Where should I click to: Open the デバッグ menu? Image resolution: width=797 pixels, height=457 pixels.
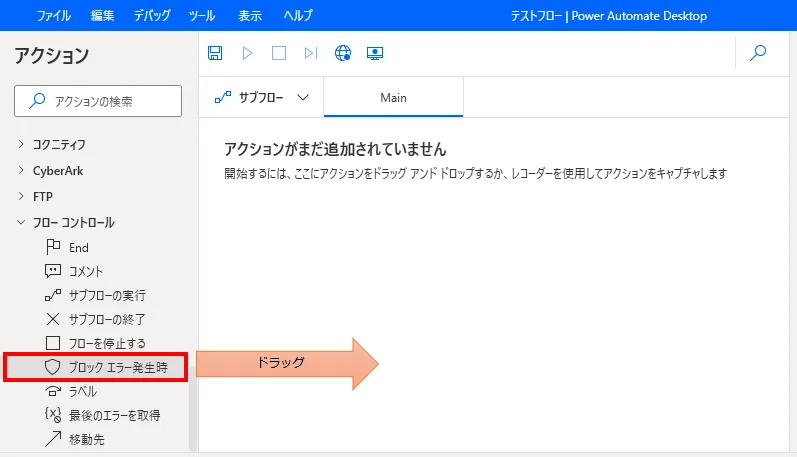(x=151, y=16)
